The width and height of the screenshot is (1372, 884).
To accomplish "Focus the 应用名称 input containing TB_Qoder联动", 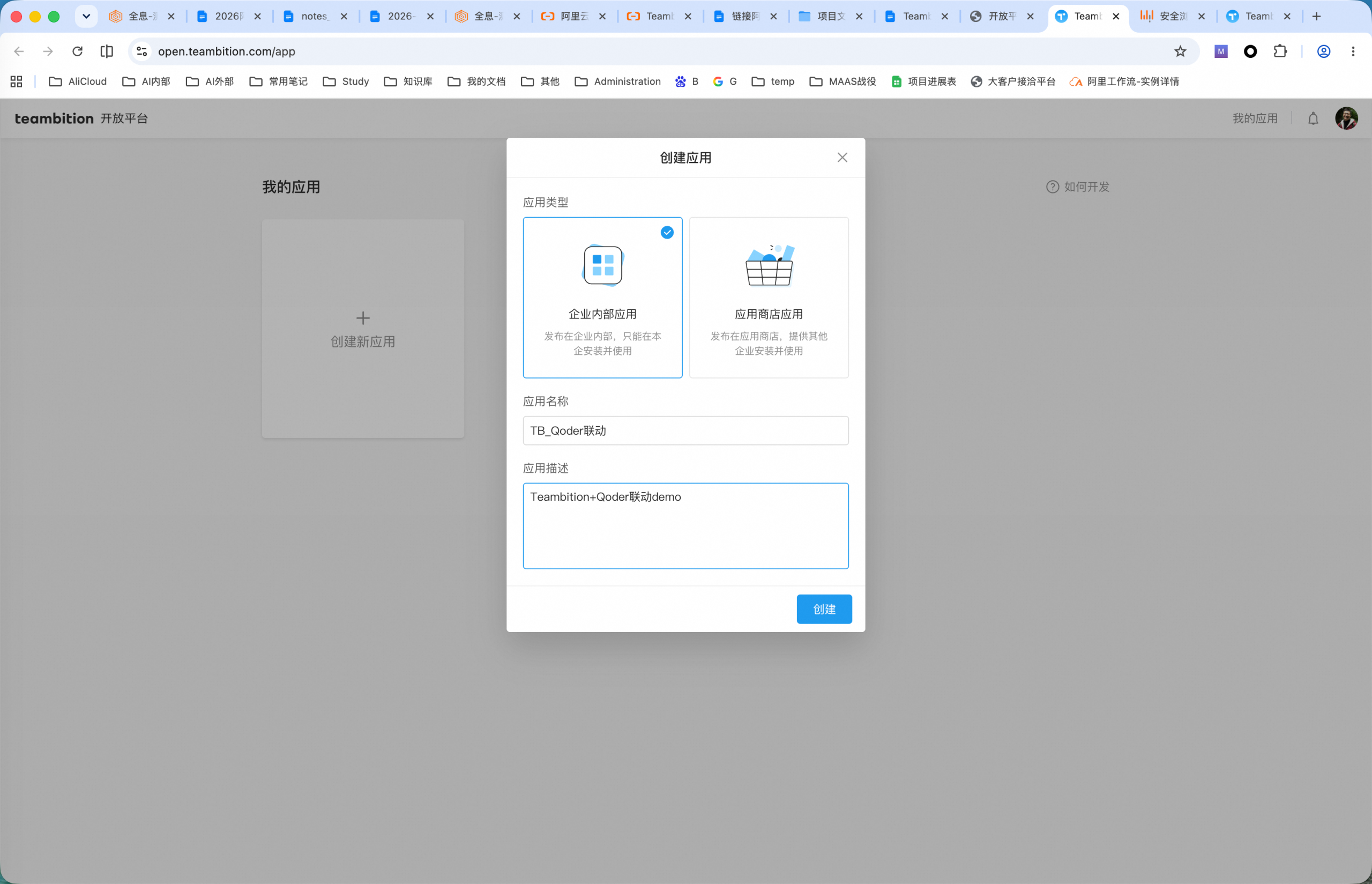I will (x=685, y=430).
